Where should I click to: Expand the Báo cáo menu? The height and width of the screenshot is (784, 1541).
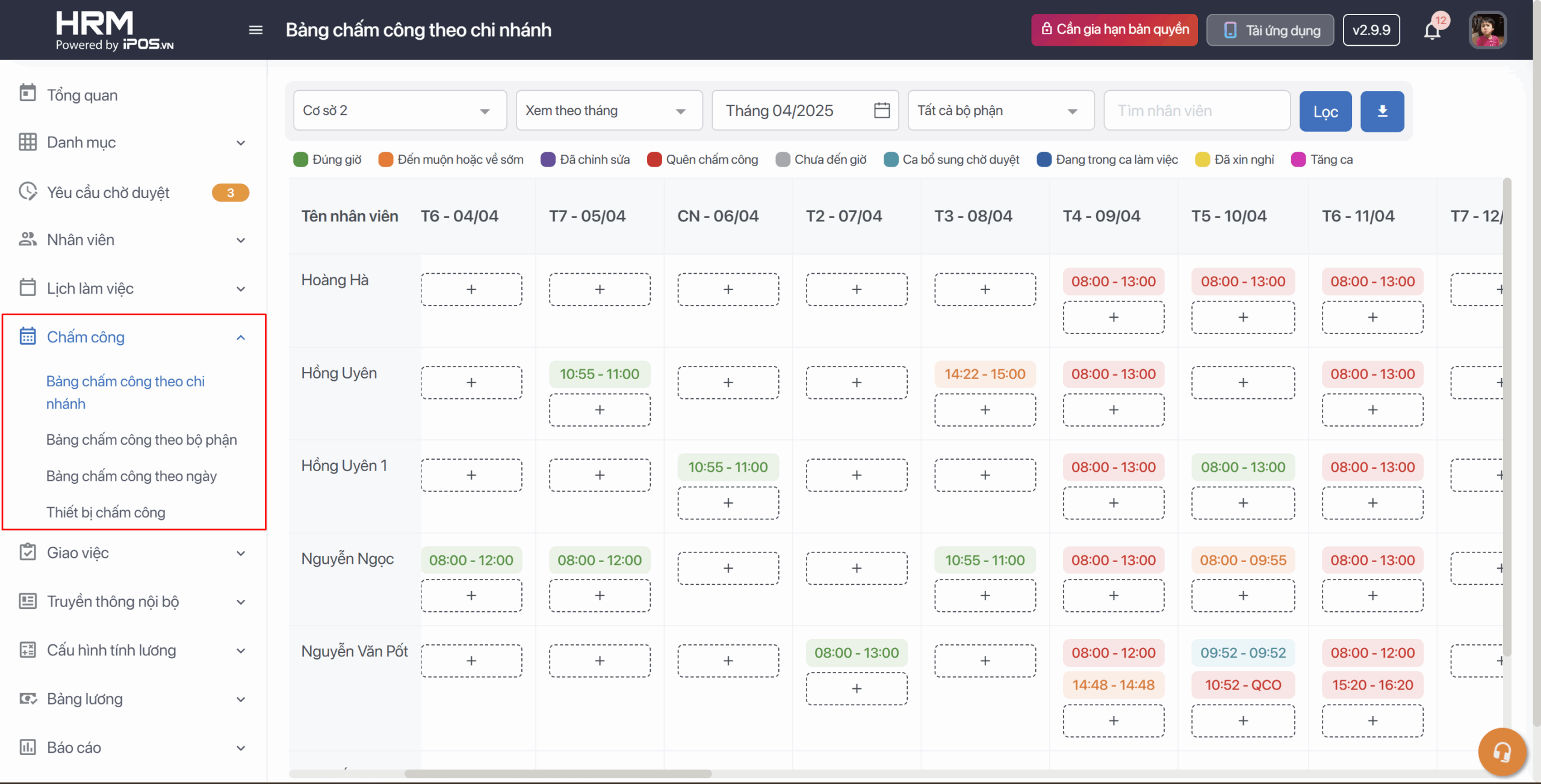[x=241, y=748]
